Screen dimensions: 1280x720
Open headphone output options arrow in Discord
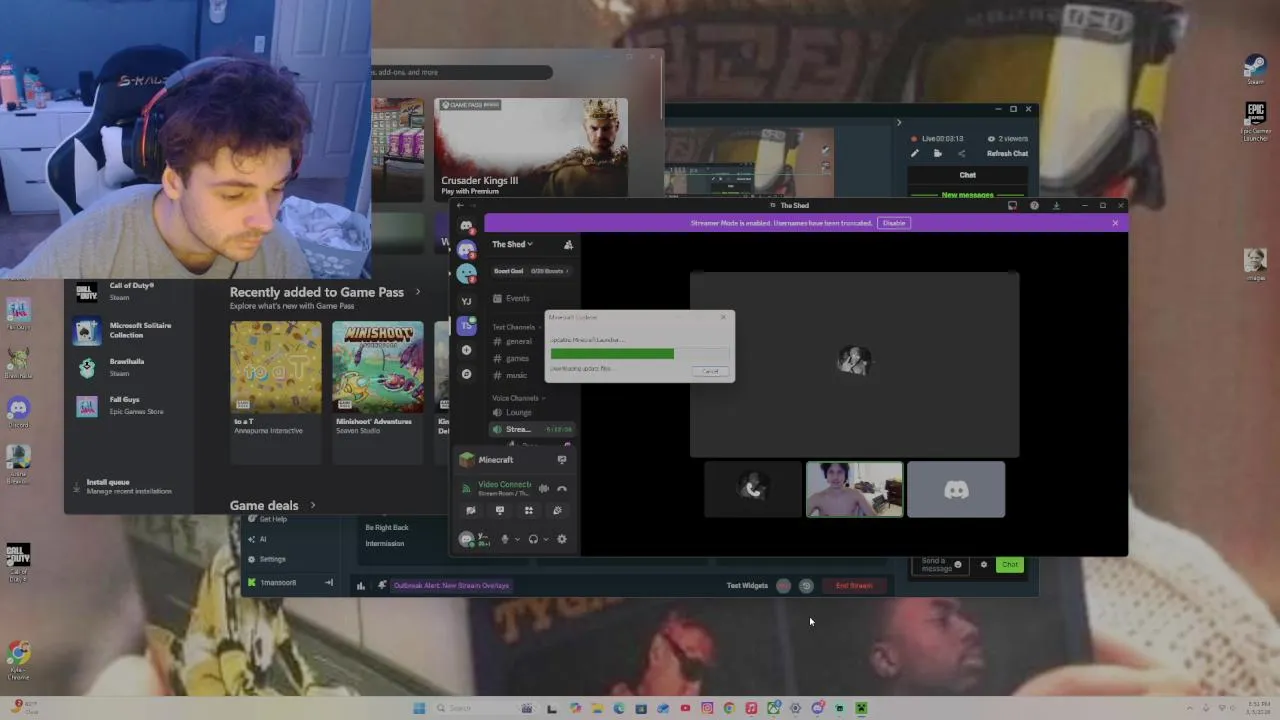546,540
